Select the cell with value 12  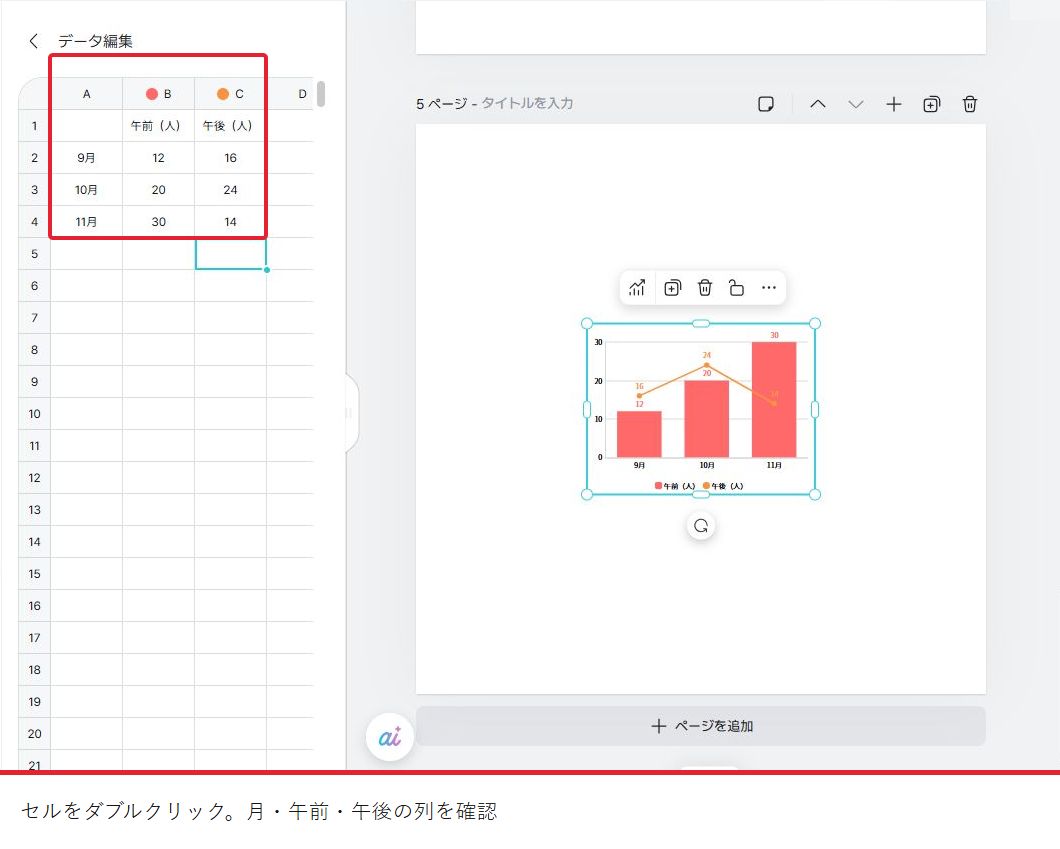point(158,157)
